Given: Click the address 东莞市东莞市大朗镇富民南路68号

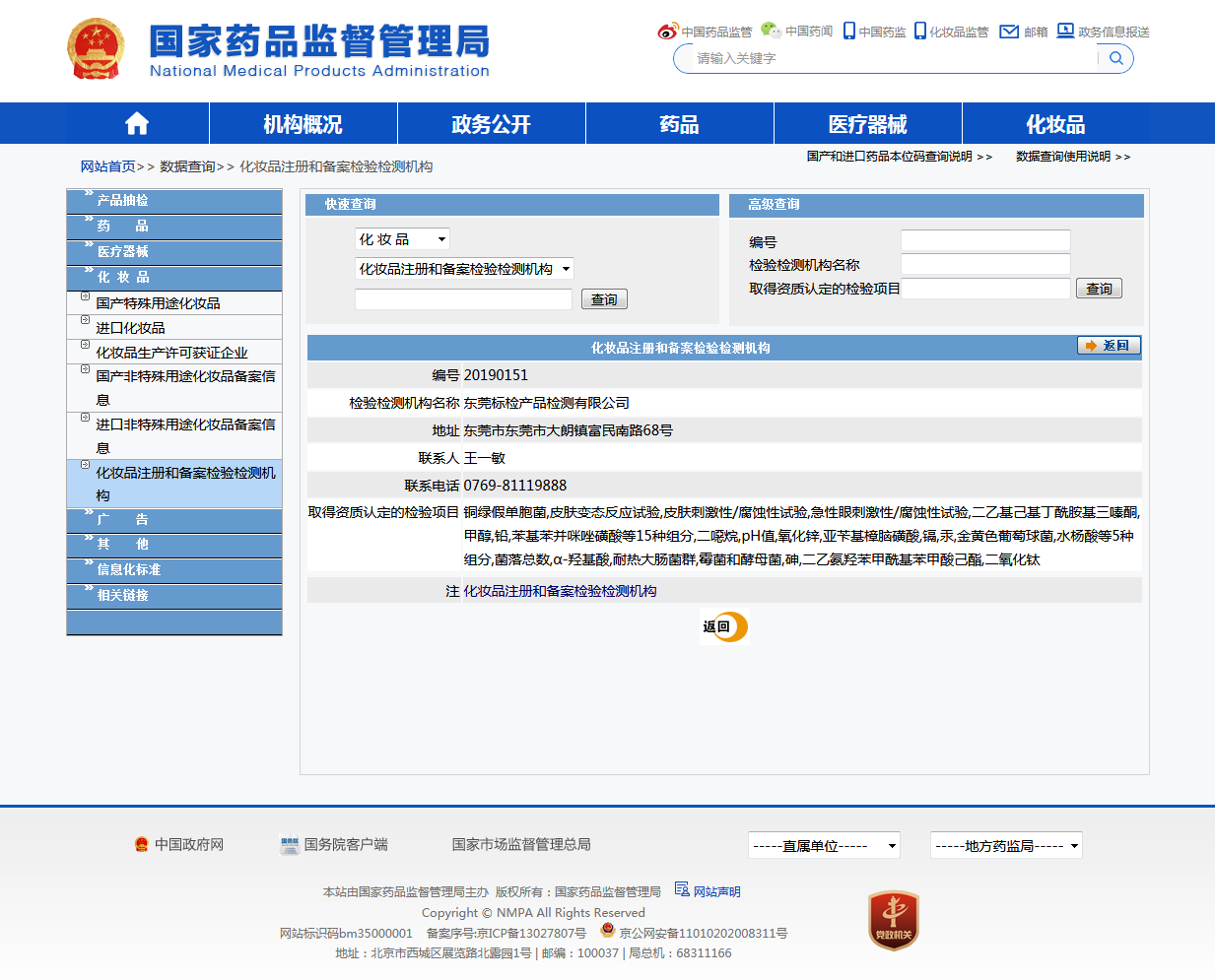Looking at the screenshot, I should pyautogui.click(x=569, y=430).
